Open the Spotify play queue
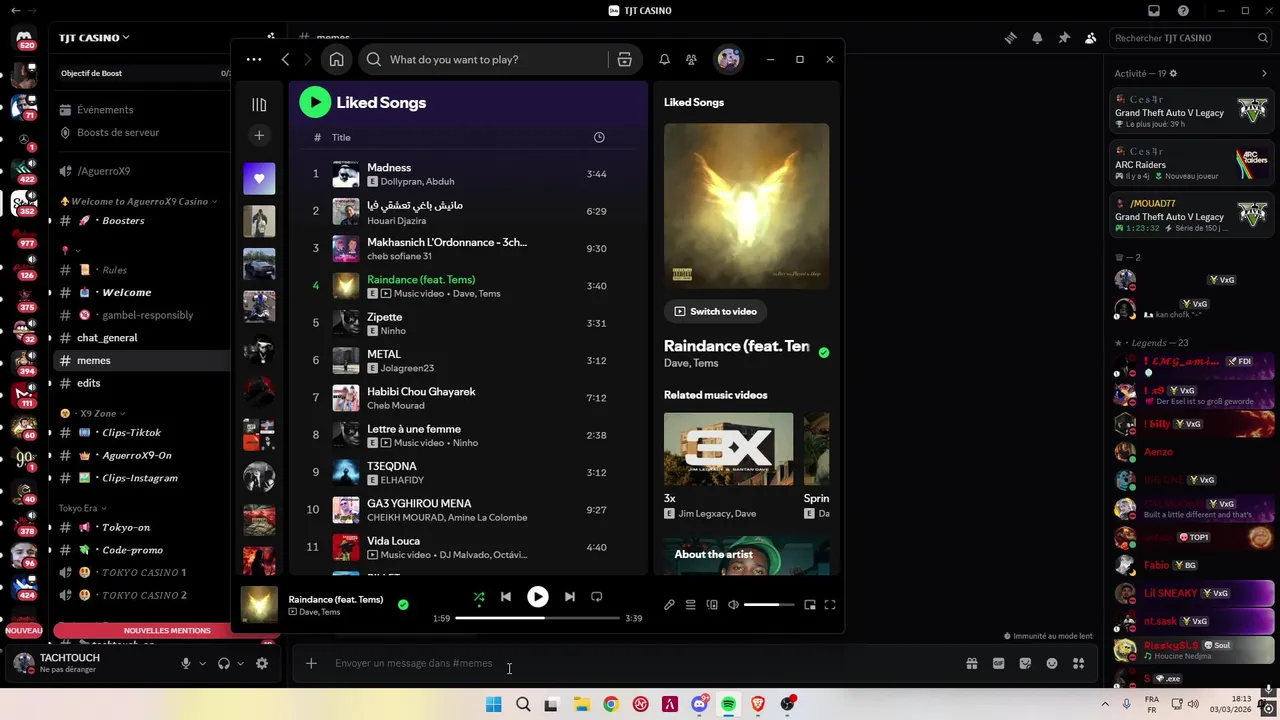 tap(690, 605)
